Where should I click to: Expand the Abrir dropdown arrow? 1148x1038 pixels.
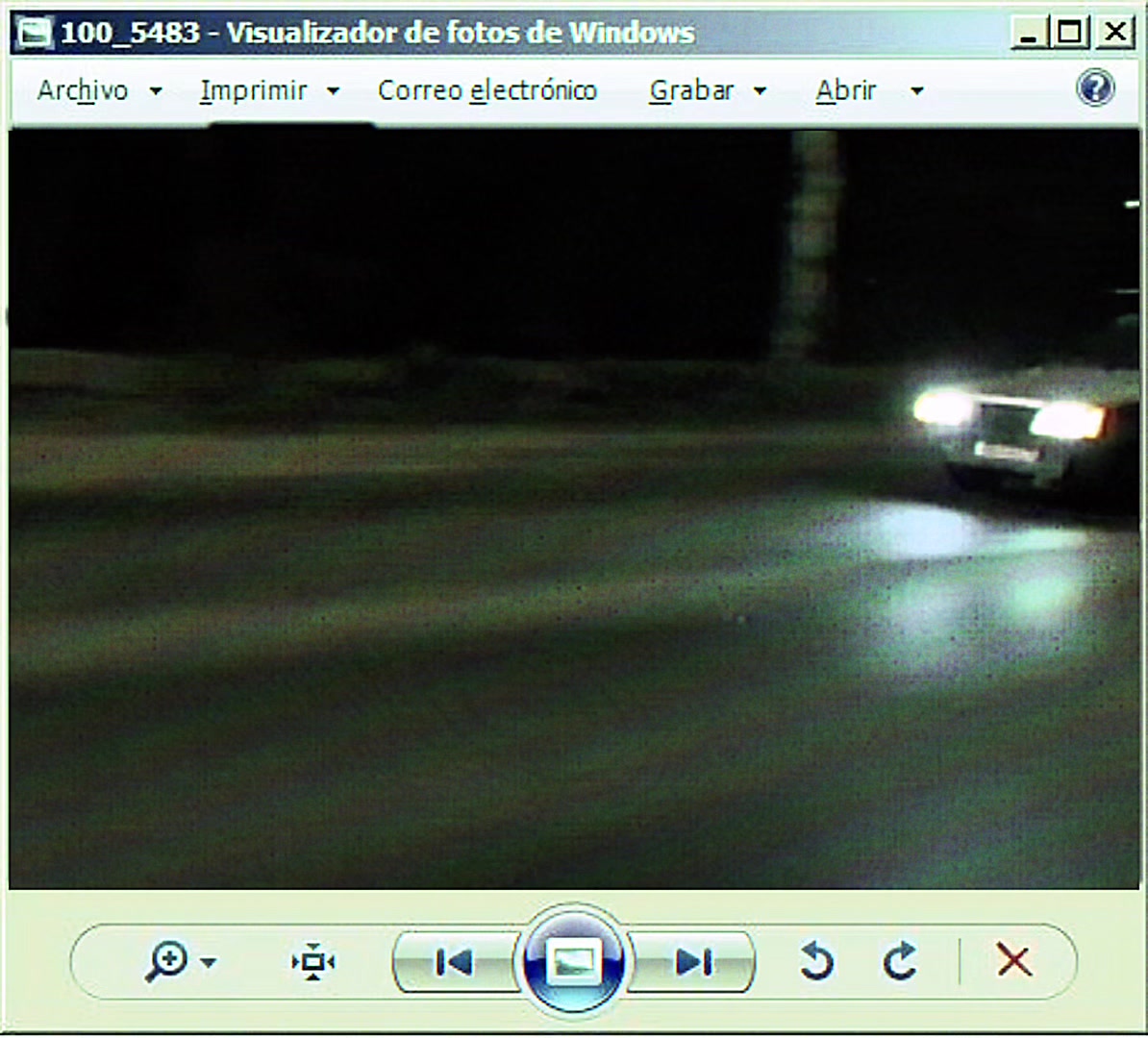pyautogui.click(x=916, y=91)
